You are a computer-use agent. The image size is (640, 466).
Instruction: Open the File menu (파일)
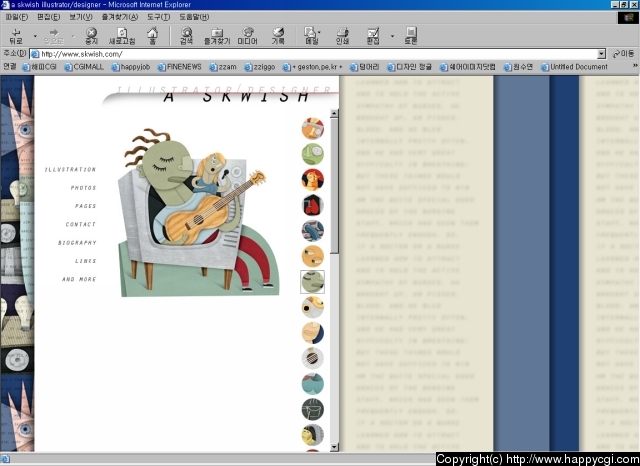pos(17,17)
